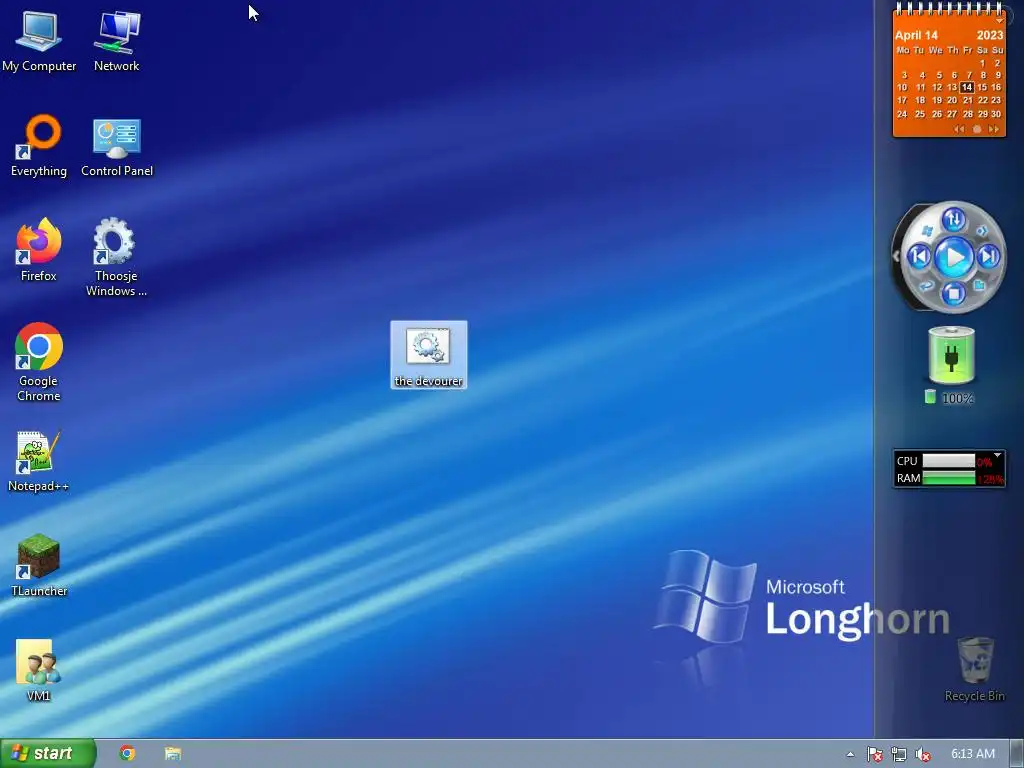This screenshot has height=768, width=1024.
Task: Open the file explorer taskbar icon
Action: tap(172, 754)
